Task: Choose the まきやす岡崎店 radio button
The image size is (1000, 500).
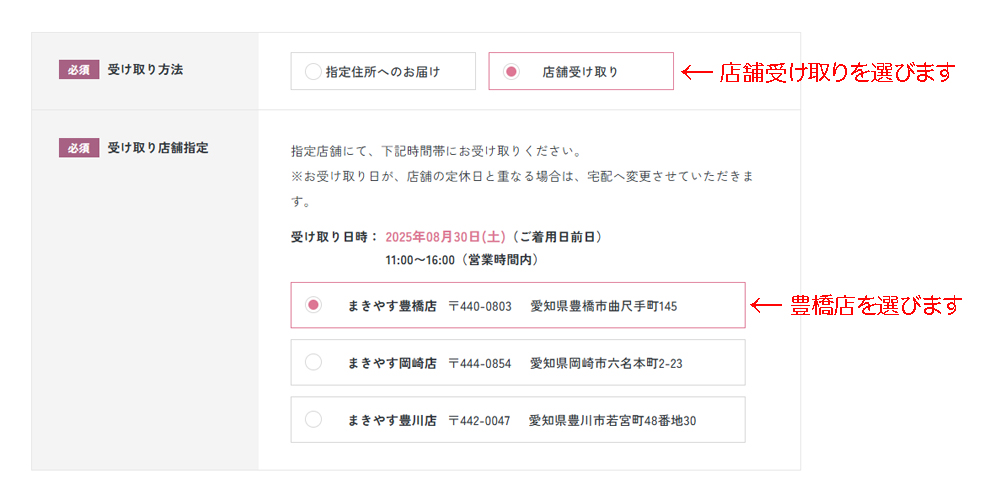Action: pyautogui.click(x=313, y=363)
